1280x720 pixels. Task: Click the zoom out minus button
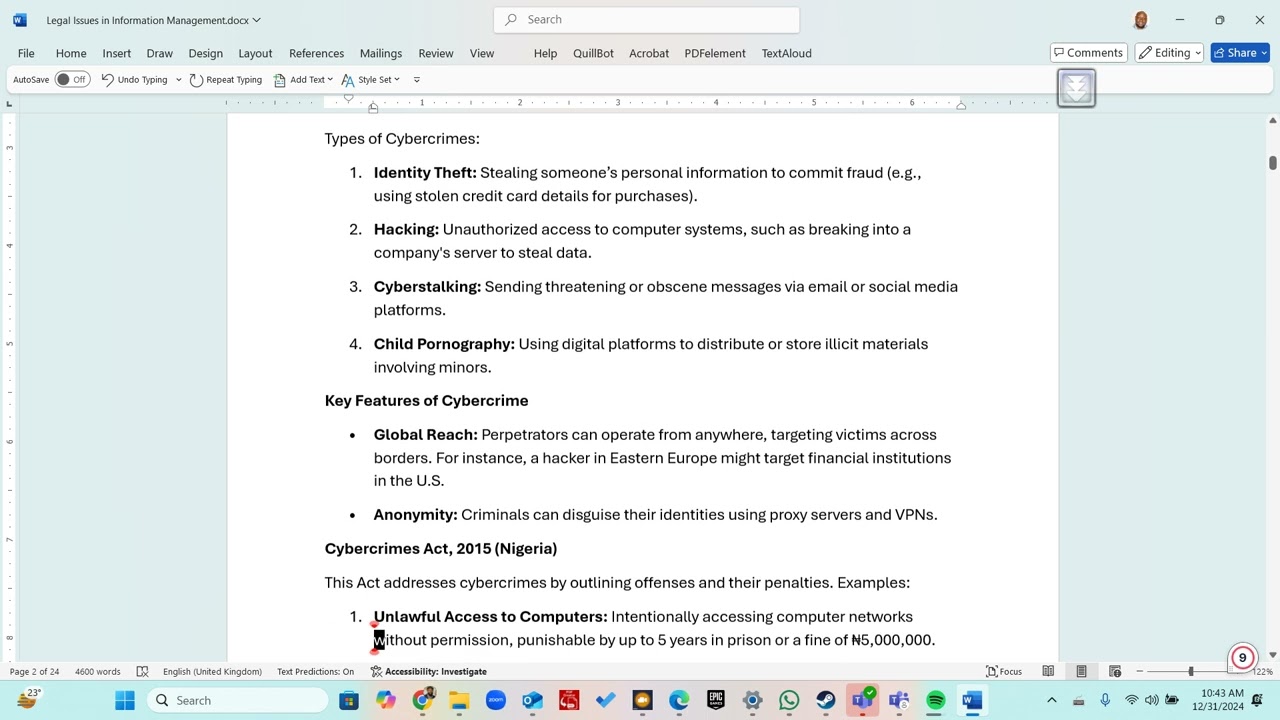1139,671
